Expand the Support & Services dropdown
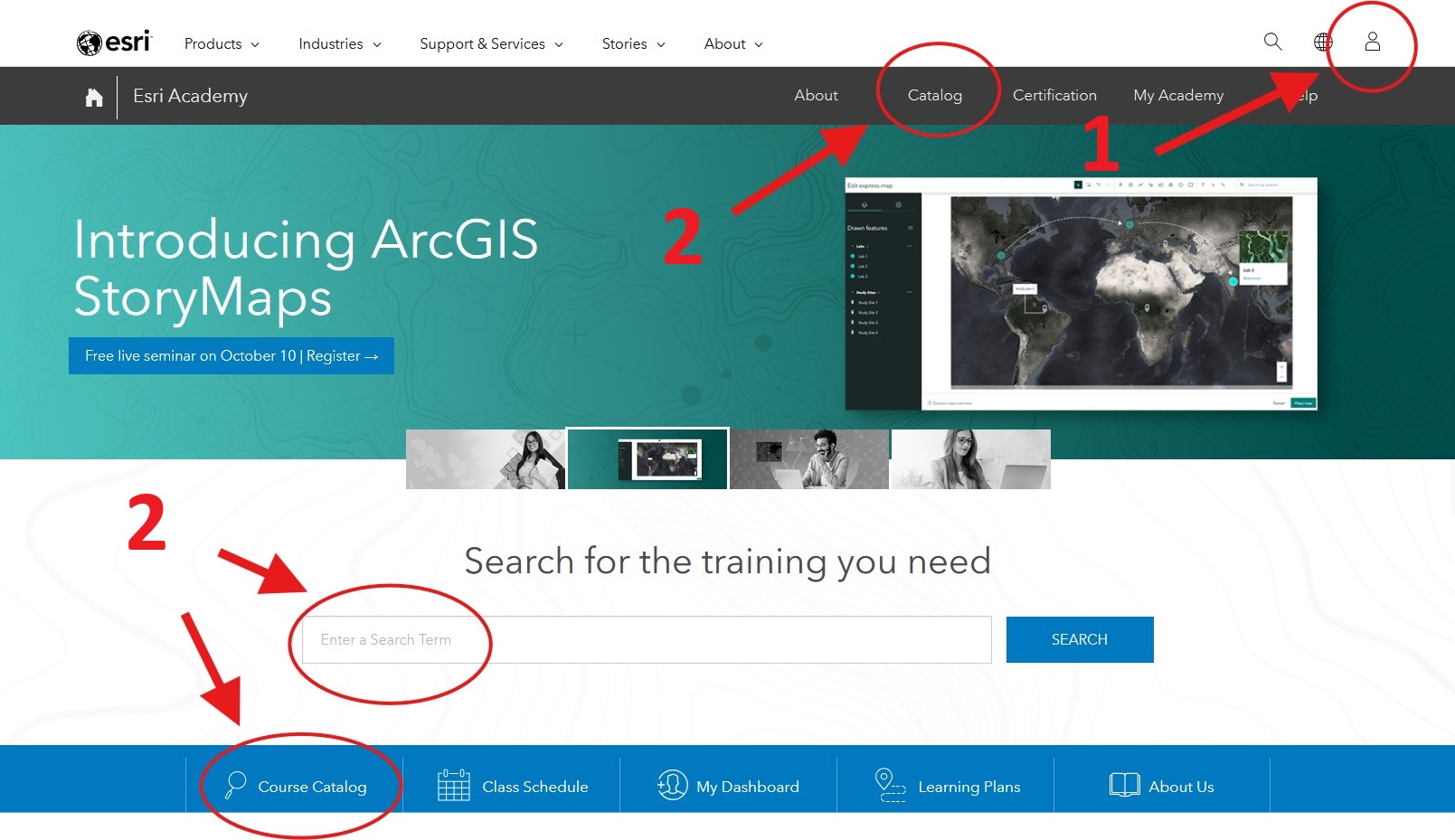 pyautogui.click(x=491, y=43)
